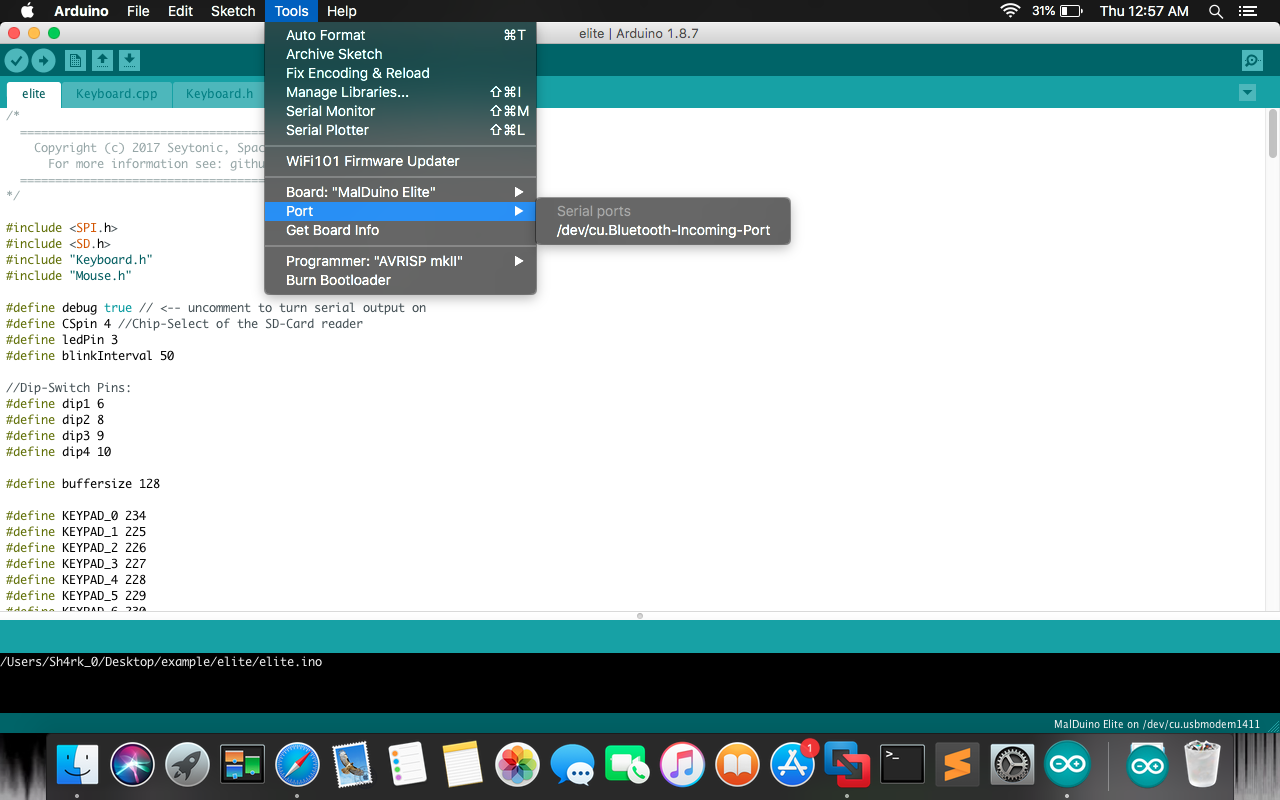The height and width of the screenshot is (800, 1280).
Task: Open System Preferences from the dock
Action: coord(1012,763)
